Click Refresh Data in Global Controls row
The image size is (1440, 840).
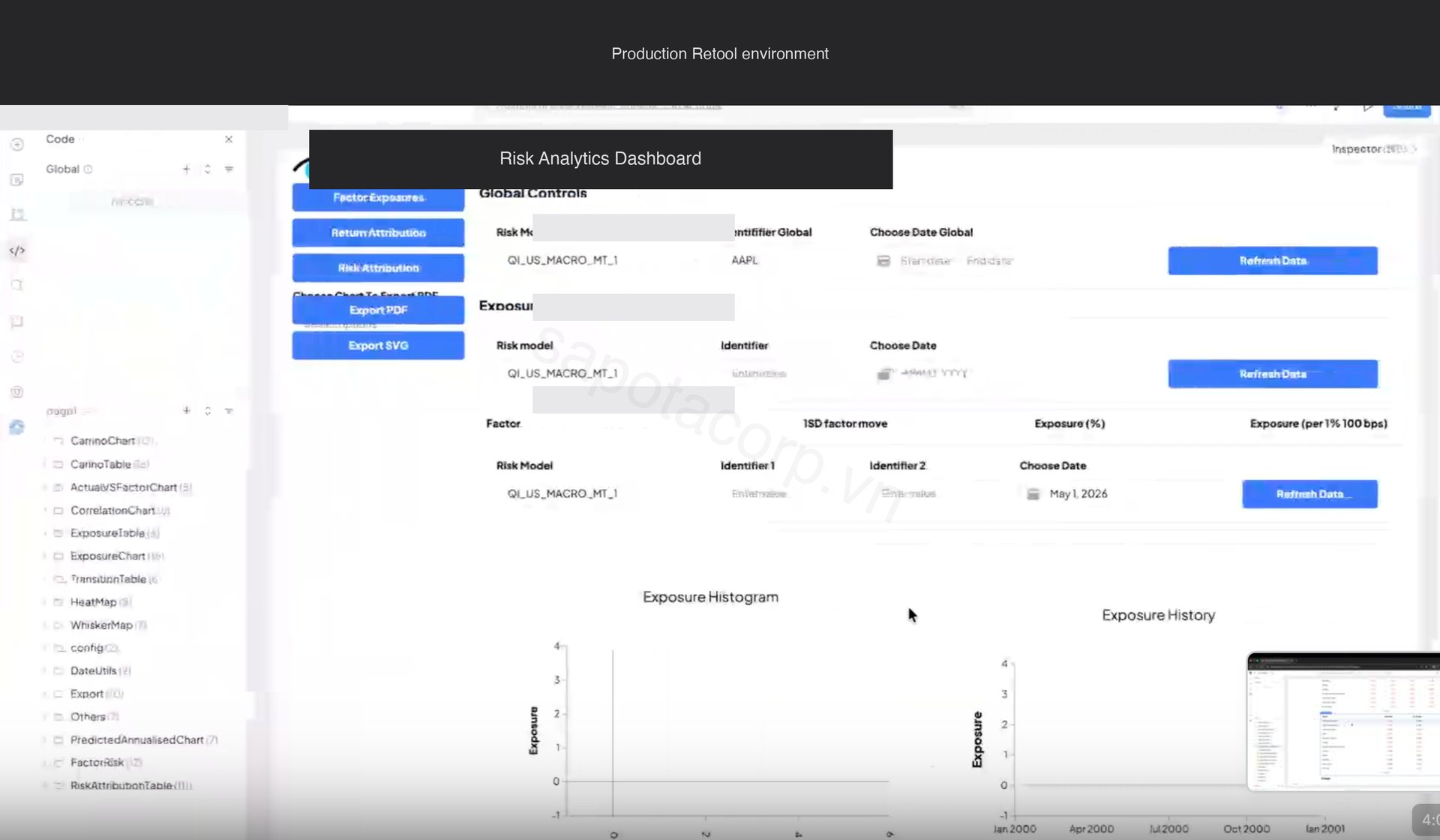(x=1273, y=261)
